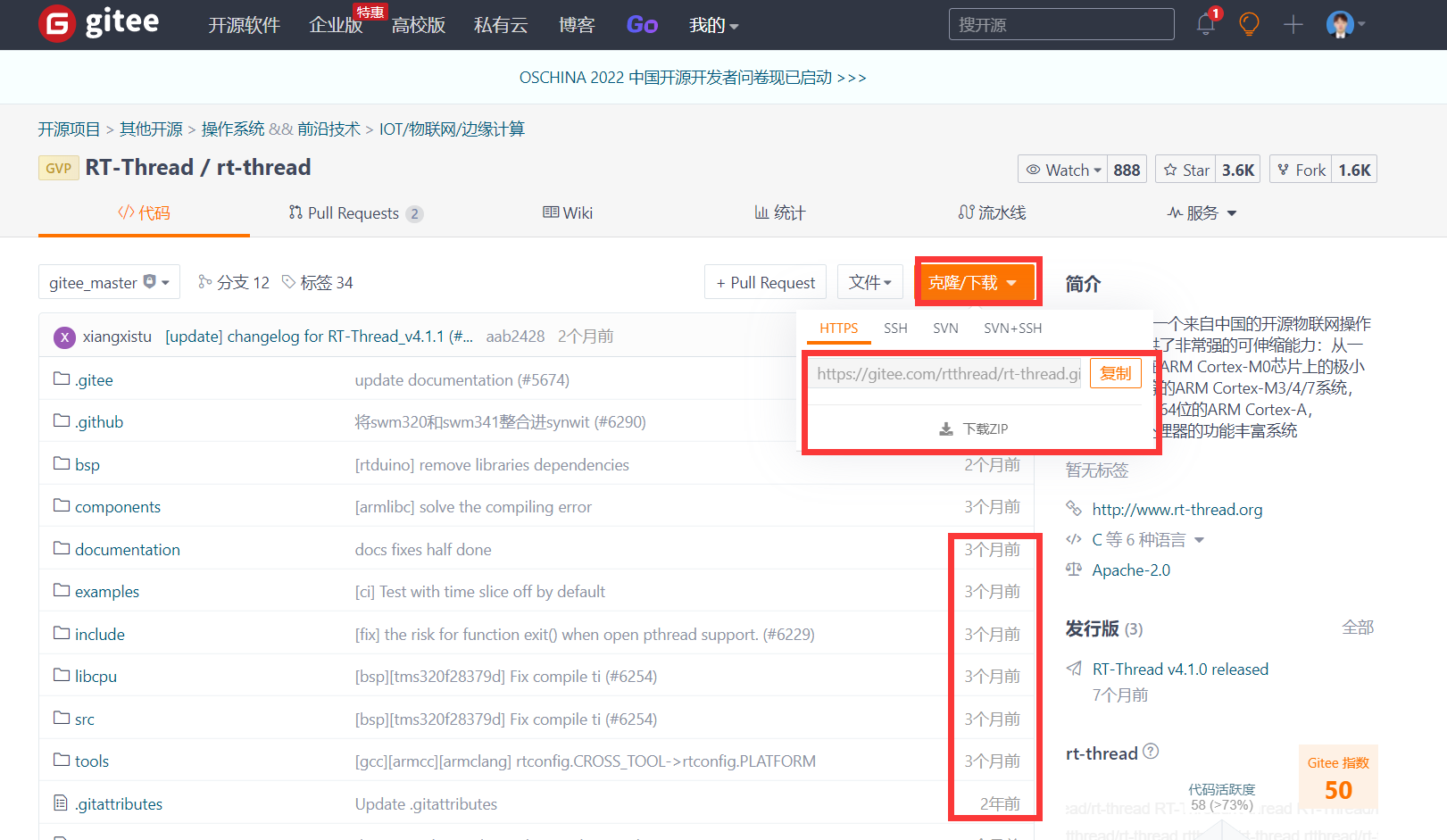Open documentation folder icon

point(62,548)
